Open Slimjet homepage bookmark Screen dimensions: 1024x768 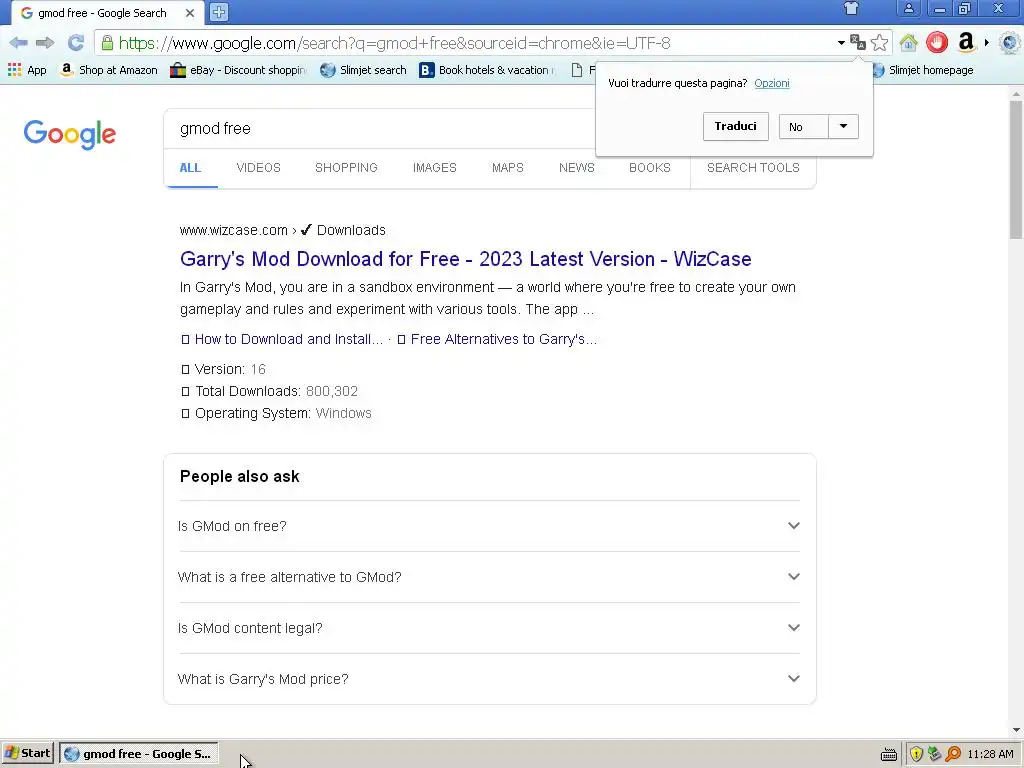tap(923, 70)
